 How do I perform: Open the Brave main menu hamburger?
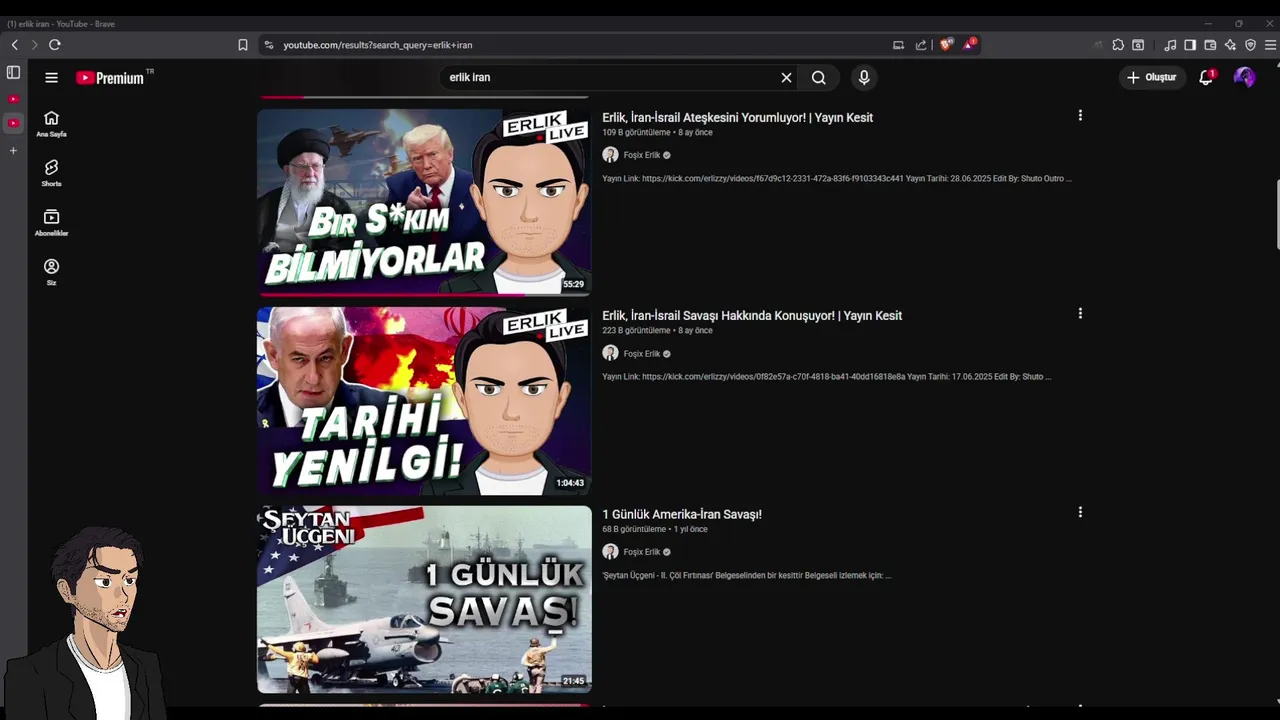[1270, 45]
